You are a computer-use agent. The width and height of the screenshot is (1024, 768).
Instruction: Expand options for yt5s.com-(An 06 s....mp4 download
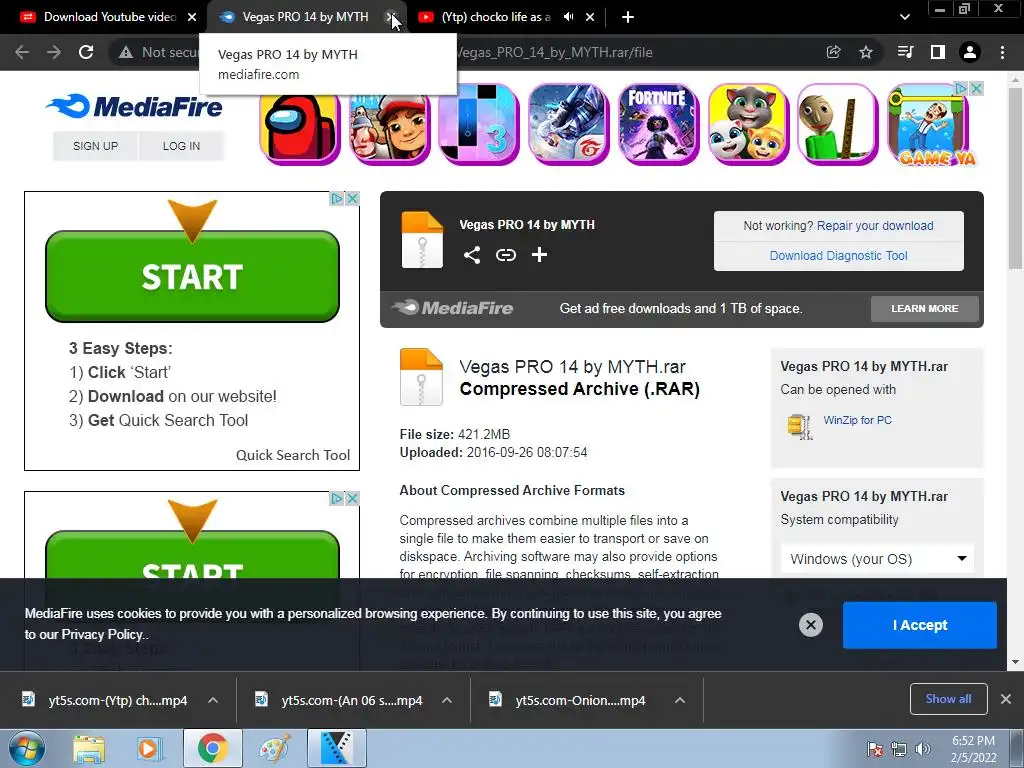(x=447, y=700)
